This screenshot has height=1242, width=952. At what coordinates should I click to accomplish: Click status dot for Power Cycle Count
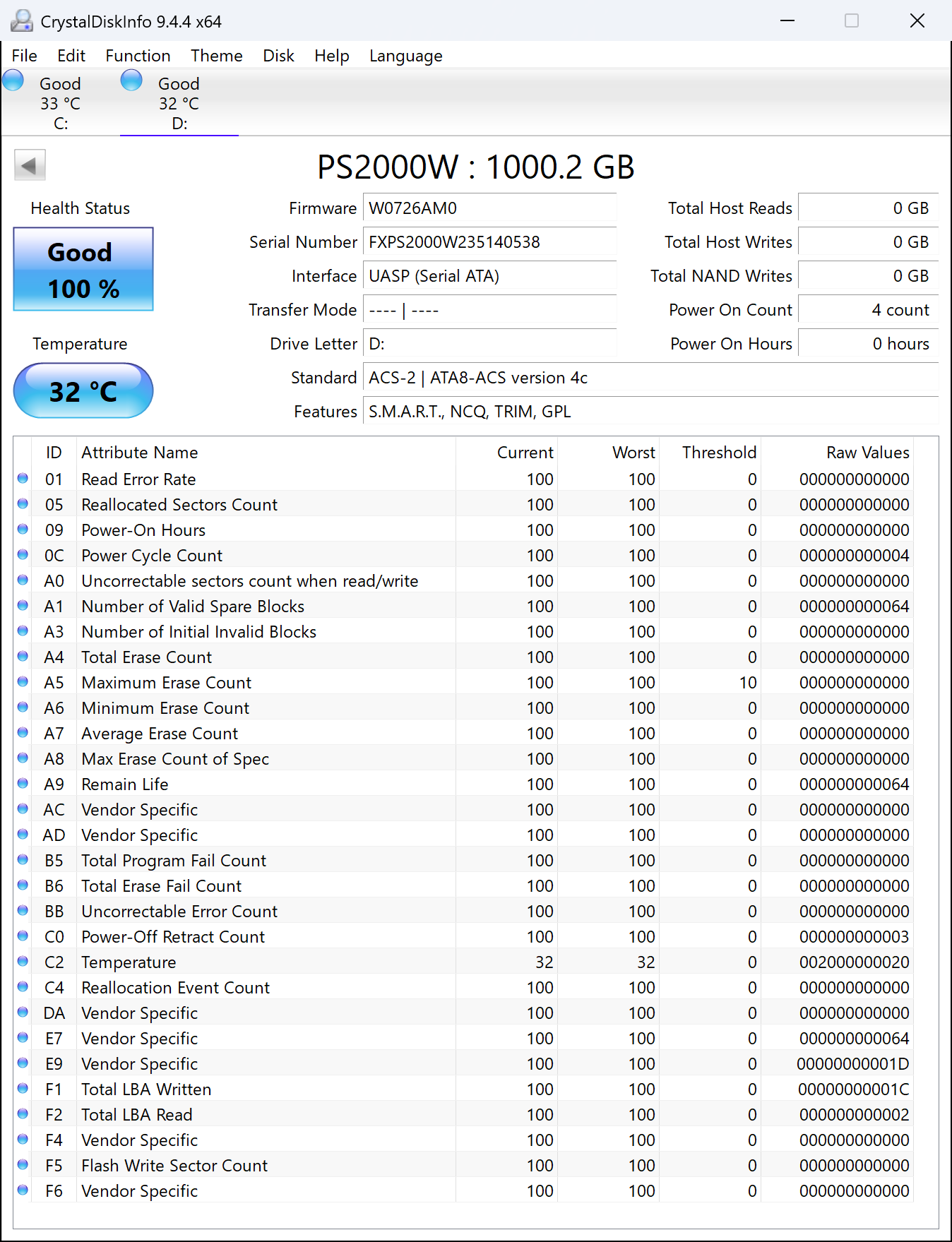click(23, 555)
